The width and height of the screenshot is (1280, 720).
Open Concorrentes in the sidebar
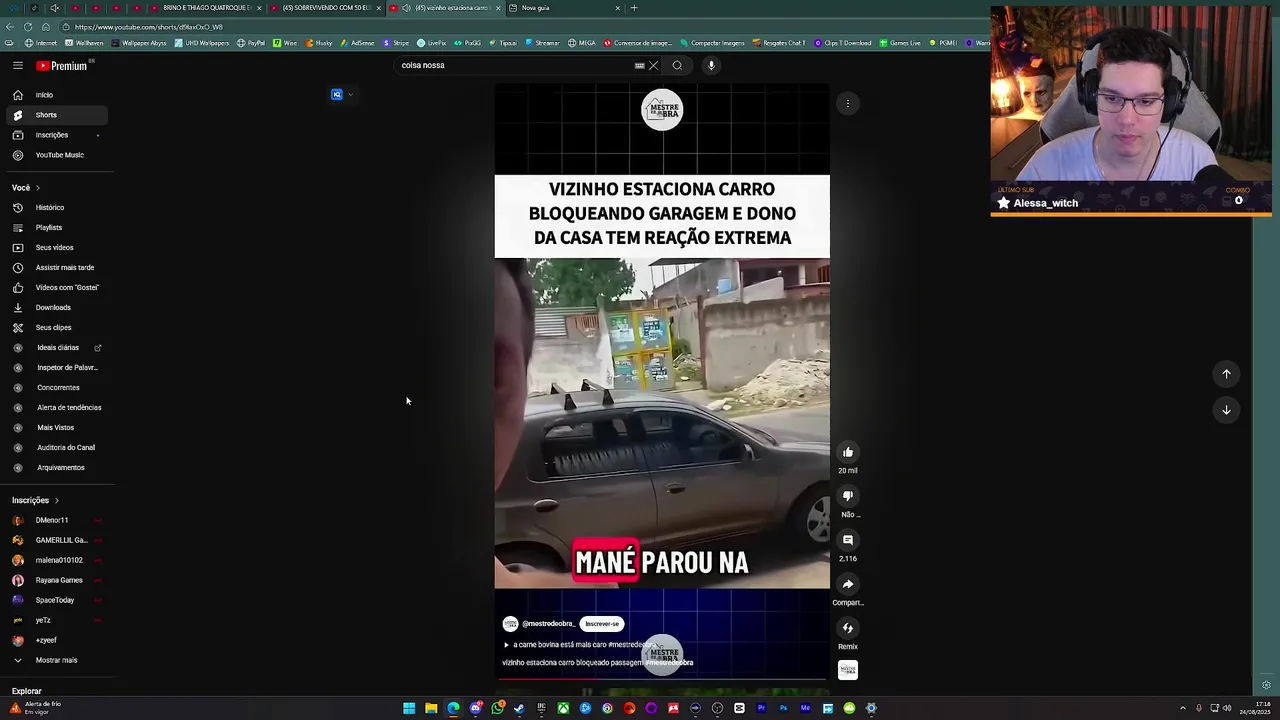point(57,388)
